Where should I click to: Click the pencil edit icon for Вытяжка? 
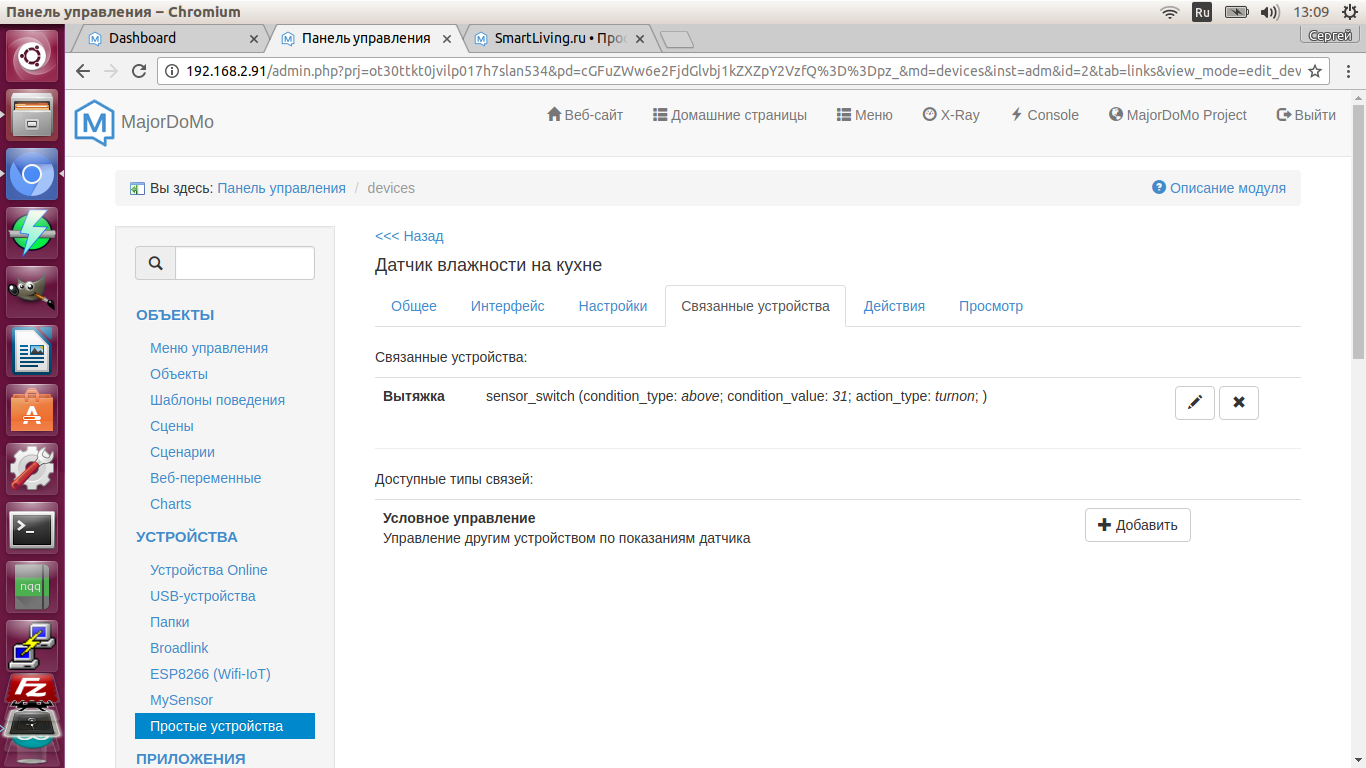[x=1194, y=402]
